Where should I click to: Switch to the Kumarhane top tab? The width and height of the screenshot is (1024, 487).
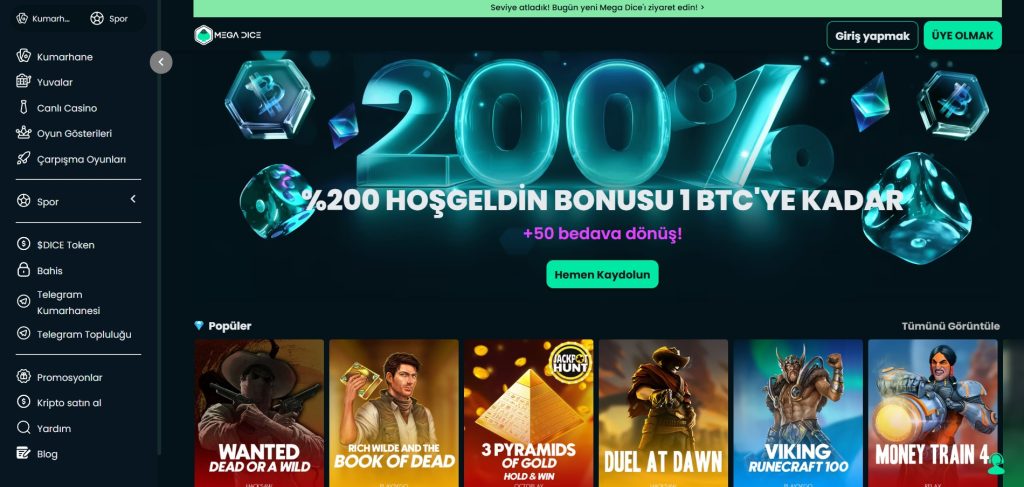[x=43, y=18]
